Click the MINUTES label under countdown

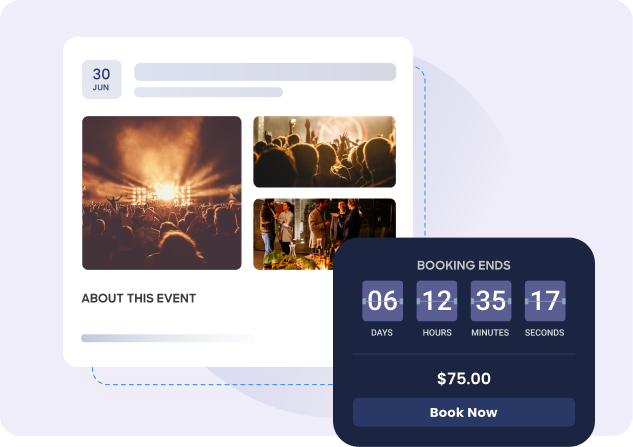pyautogui.click(x=490, y=333)
